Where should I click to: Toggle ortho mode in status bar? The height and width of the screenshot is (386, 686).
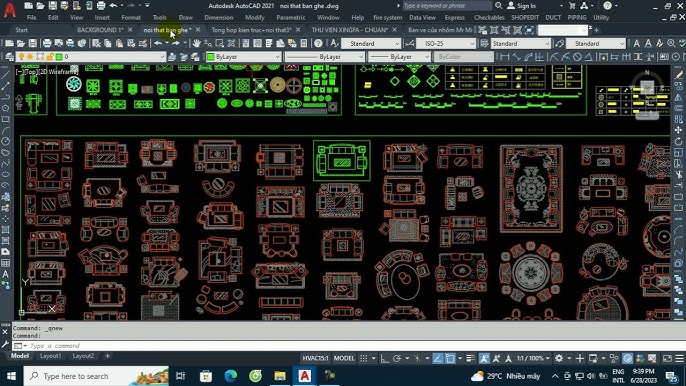coord(385,358)
